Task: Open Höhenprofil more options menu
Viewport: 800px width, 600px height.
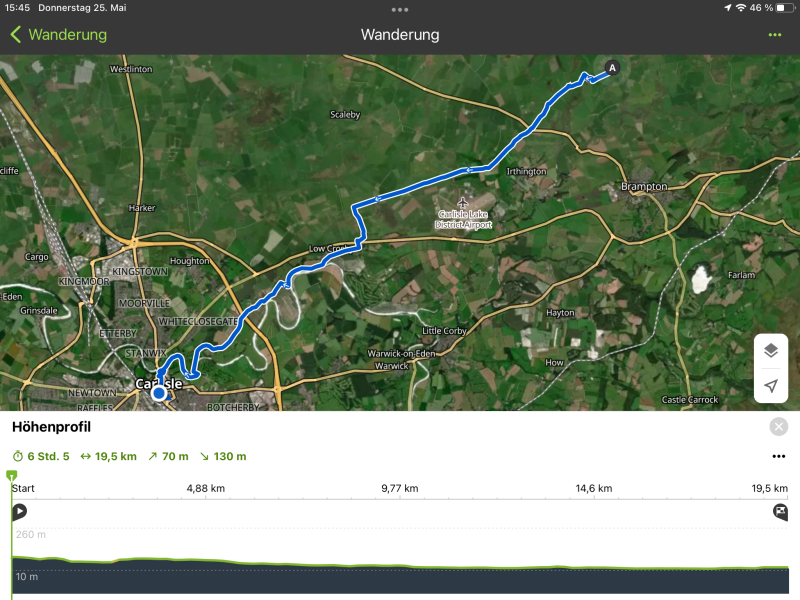Action: [x=779, y=457]
